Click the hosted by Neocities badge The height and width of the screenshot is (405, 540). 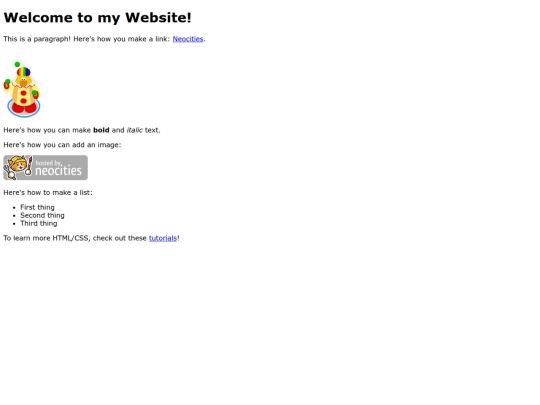45,168
